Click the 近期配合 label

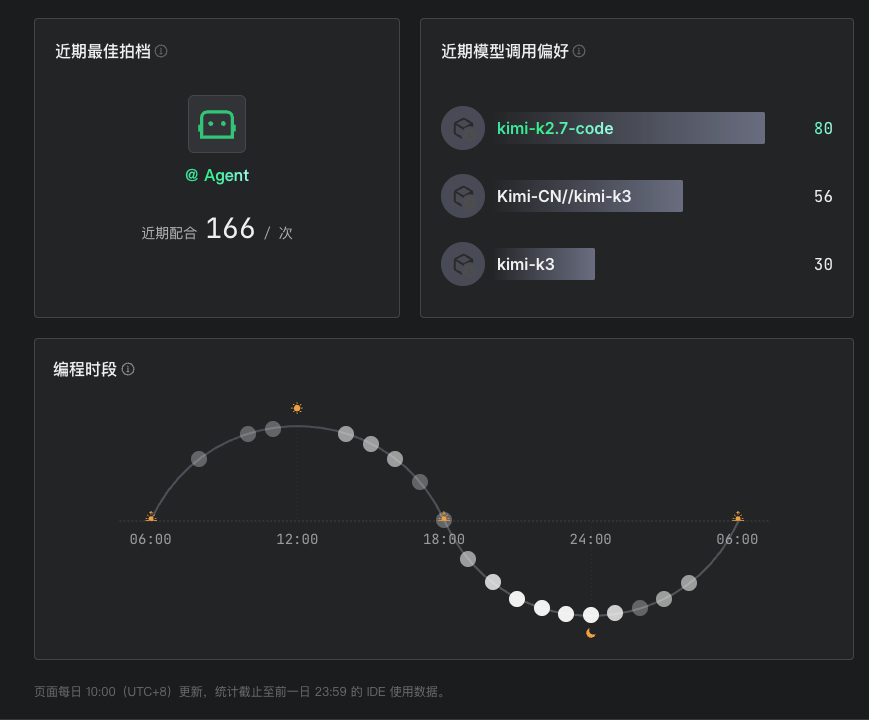[169, 233]
